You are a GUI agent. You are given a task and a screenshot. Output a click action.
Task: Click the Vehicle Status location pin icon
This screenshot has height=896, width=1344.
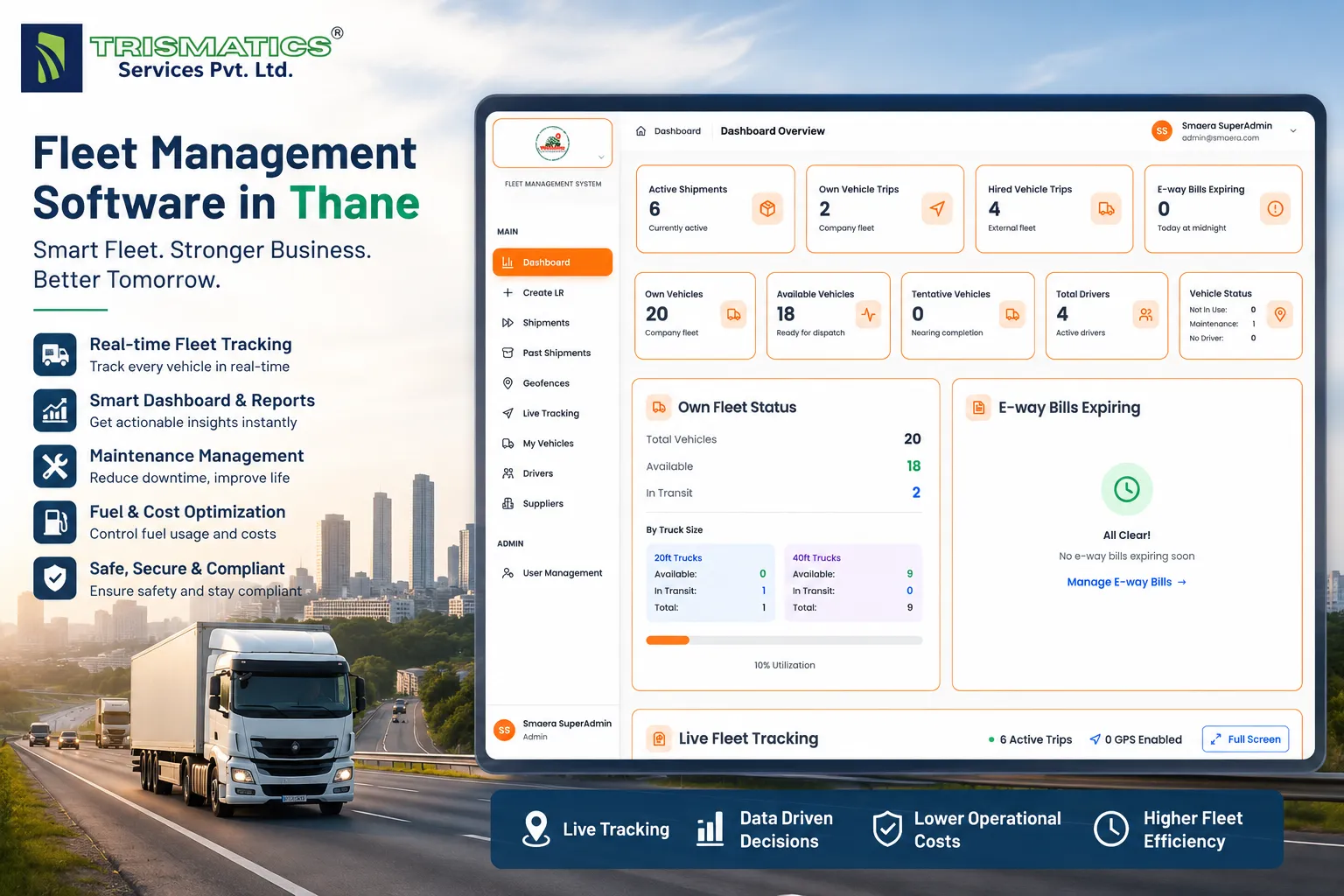click(1280, 314)
